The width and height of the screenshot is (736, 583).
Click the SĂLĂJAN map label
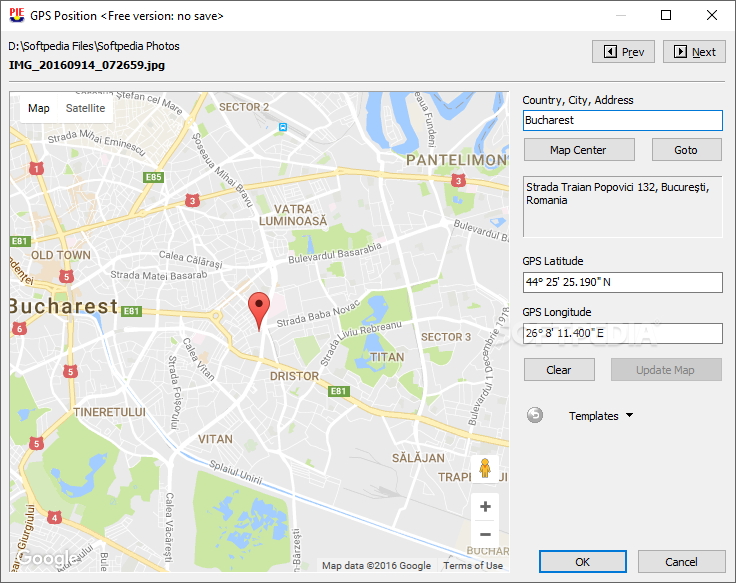point(418,458)
